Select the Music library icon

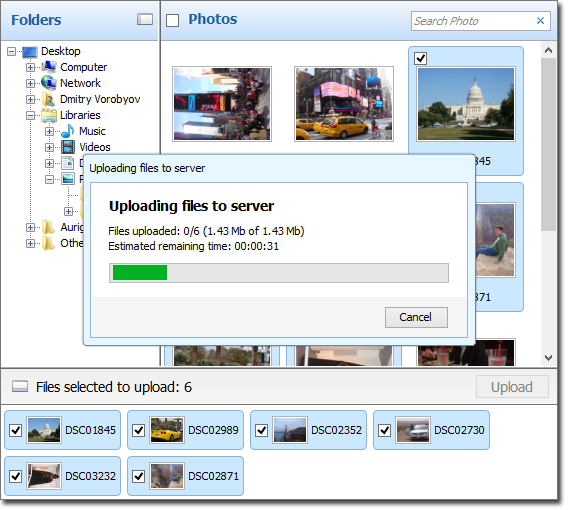(68, 131)
